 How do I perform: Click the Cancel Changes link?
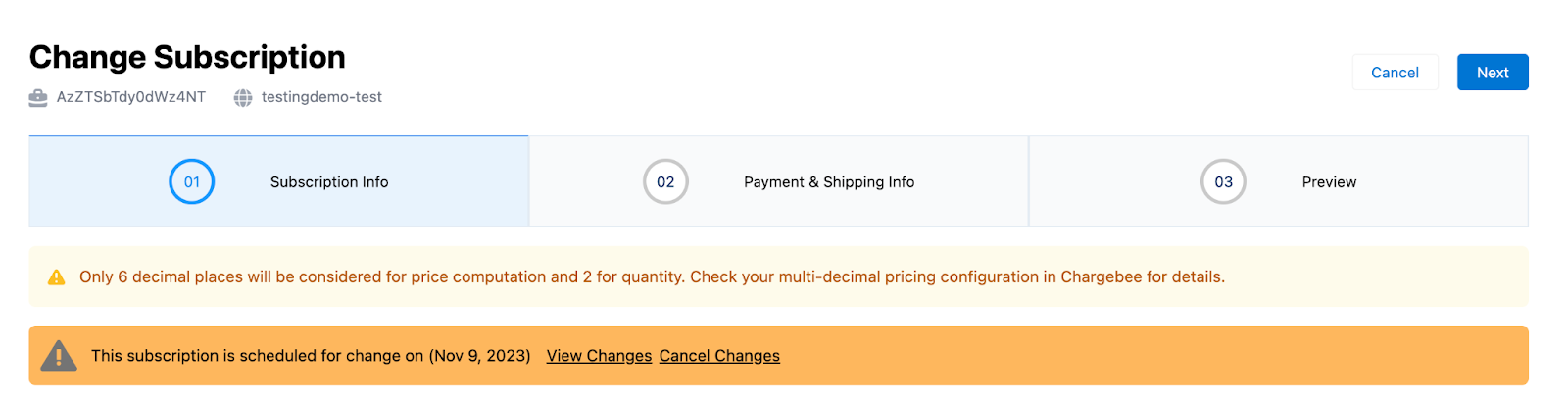point(719,356)
